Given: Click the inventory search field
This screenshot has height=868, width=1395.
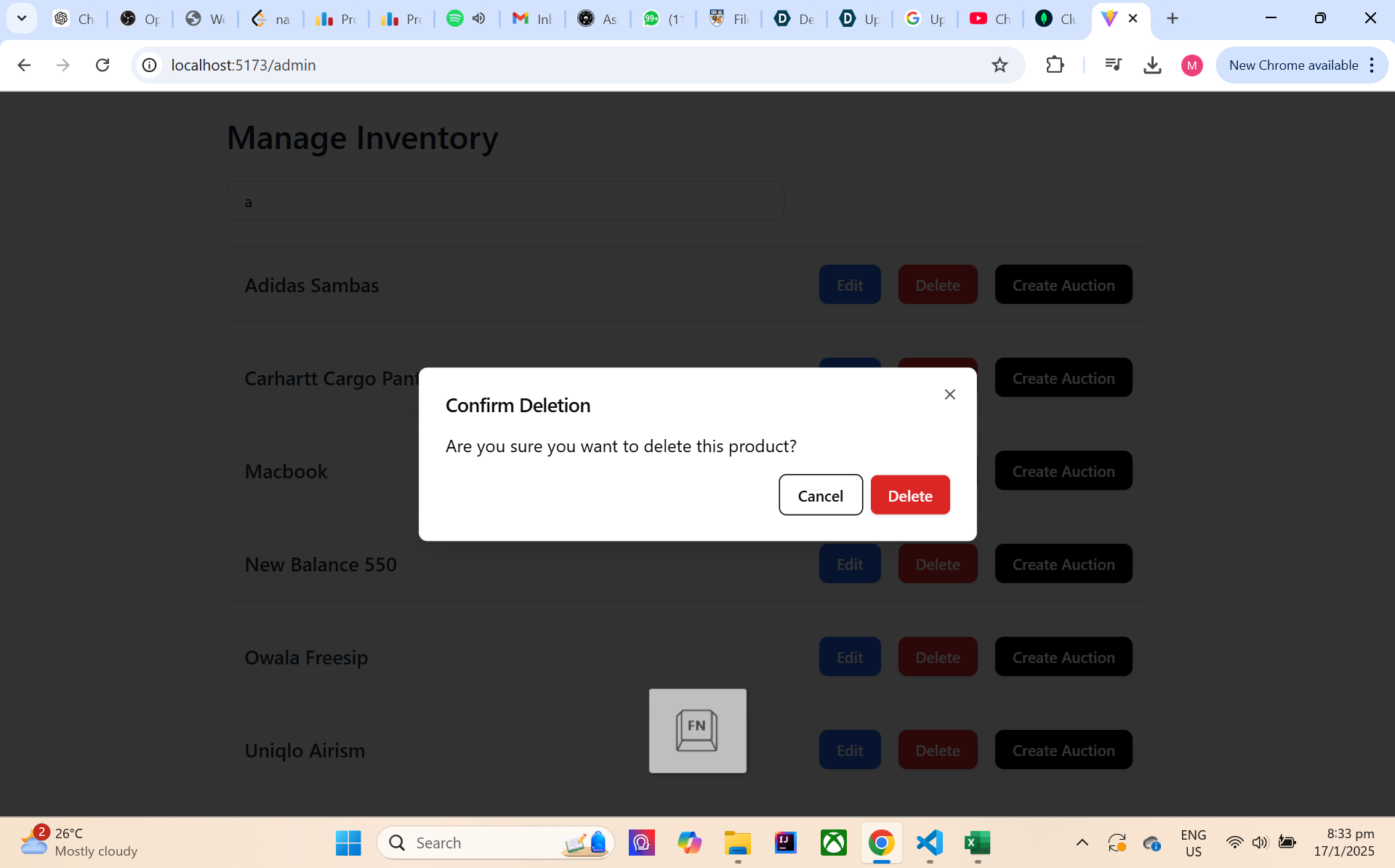Looking at the screenshot, I should [504, 201].
